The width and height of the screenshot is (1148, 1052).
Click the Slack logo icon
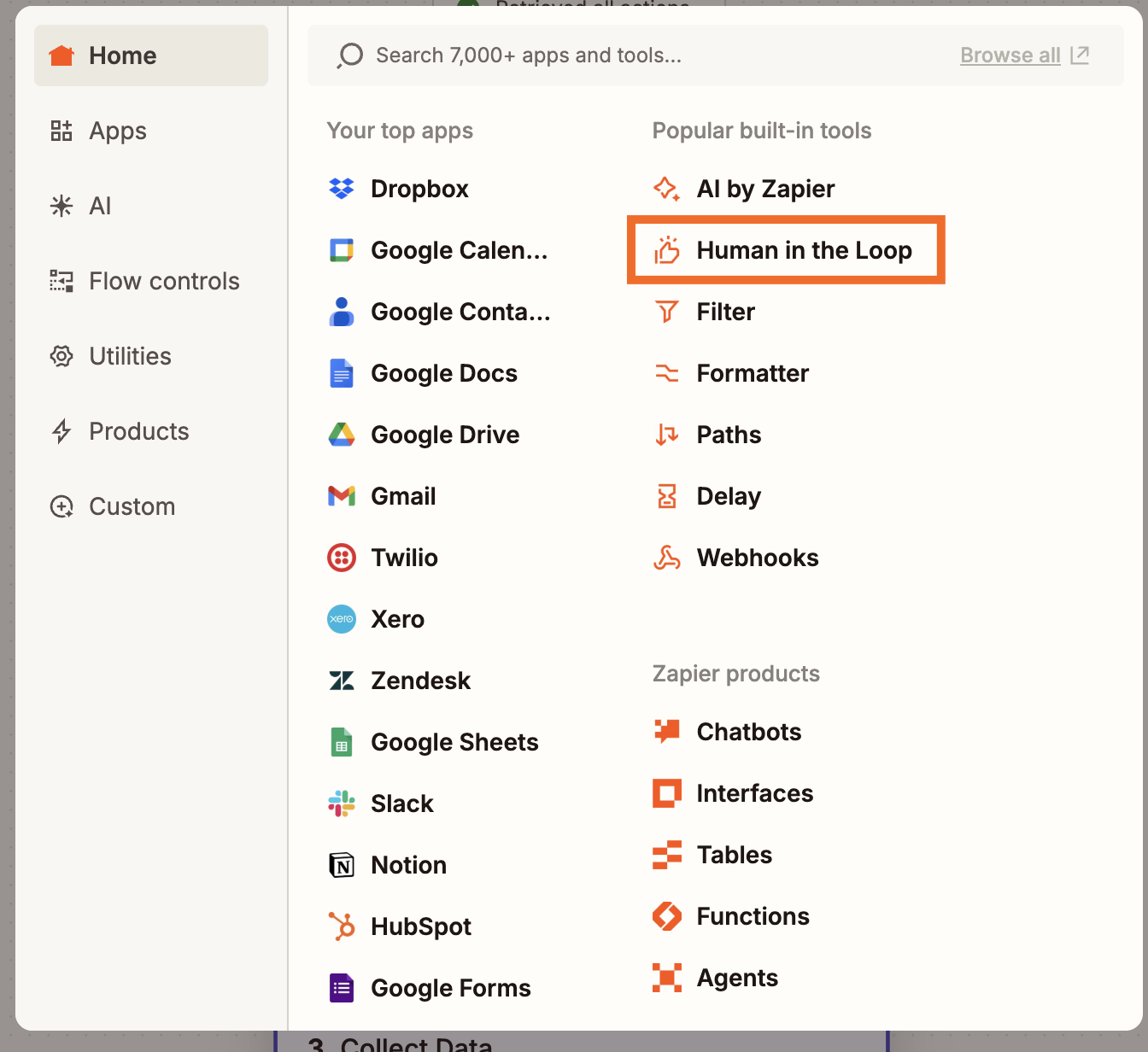(342, 804)
